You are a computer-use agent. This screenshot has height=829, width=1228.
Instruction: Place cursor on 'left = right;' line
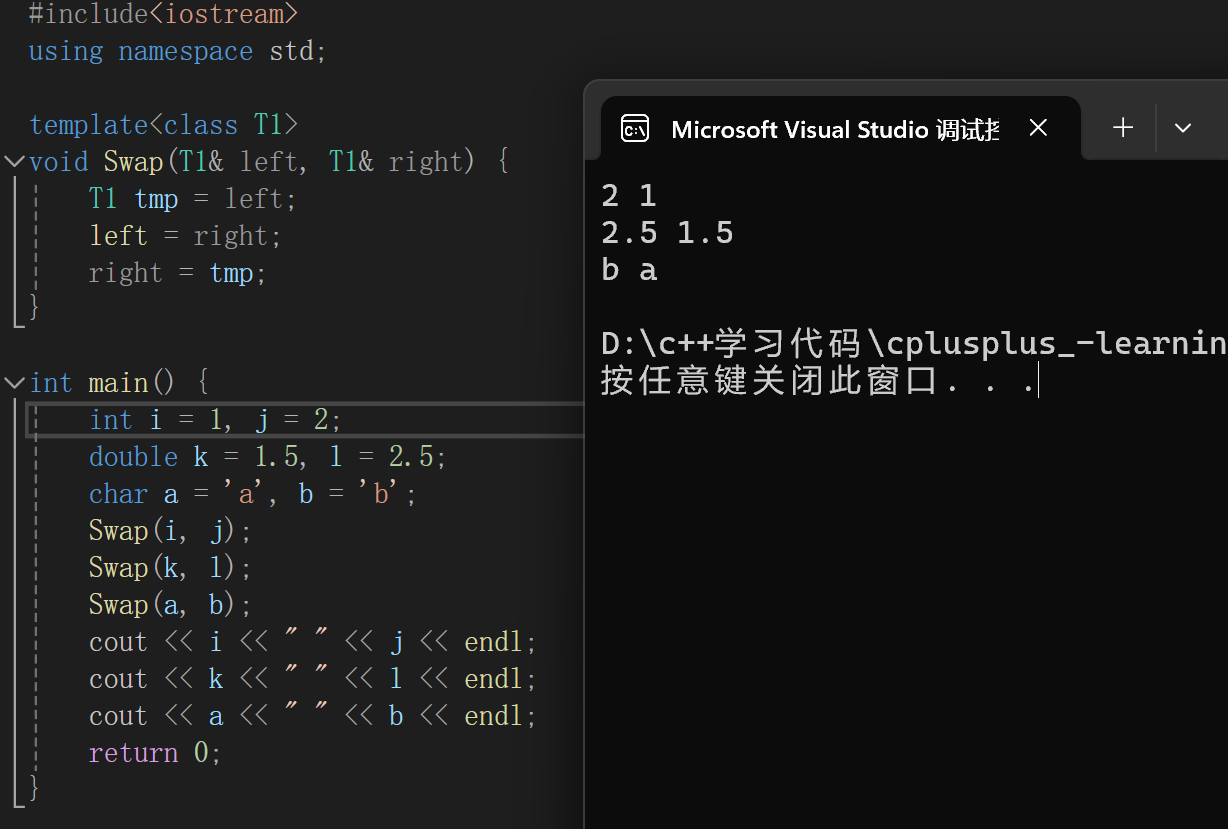click(186, 236)
